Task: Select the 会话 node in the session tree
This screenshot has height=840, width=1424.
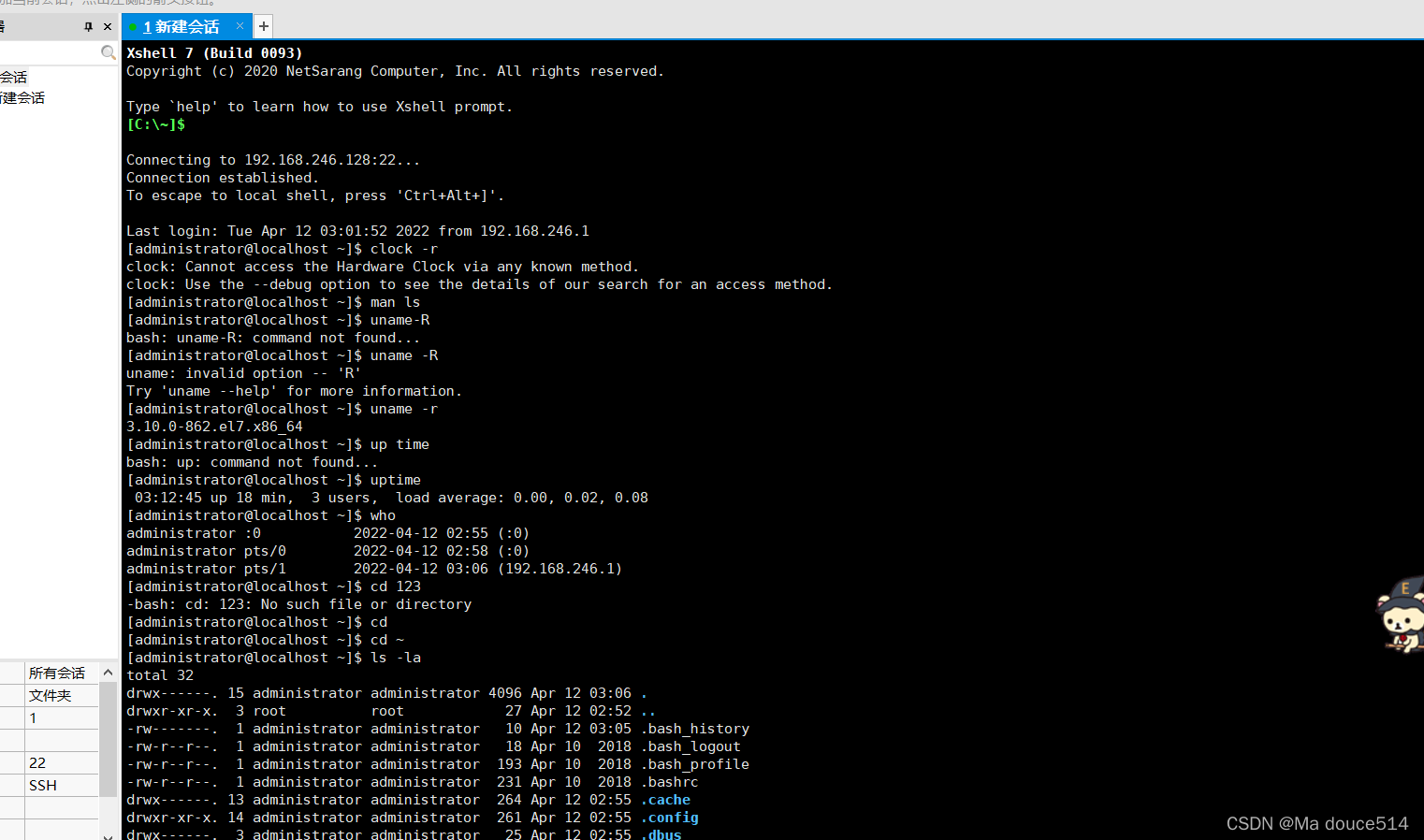Action: (13, 76)
